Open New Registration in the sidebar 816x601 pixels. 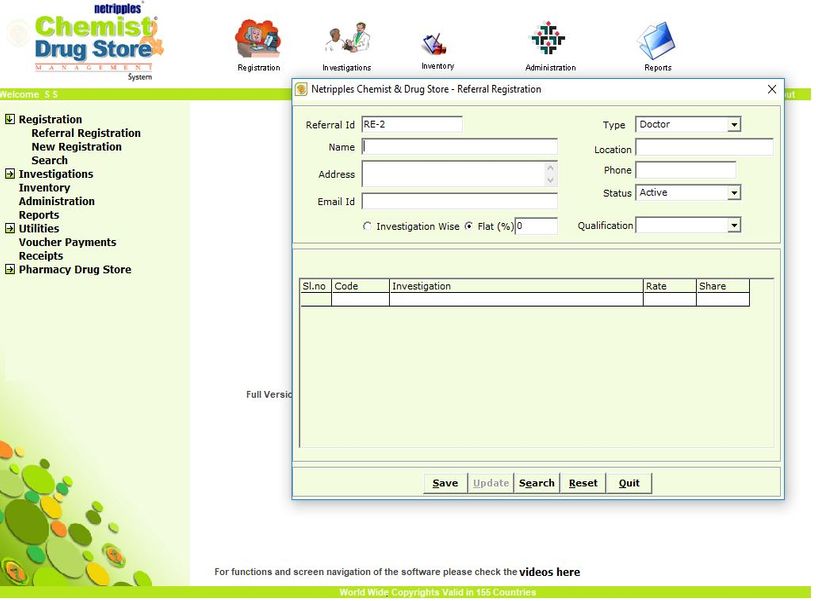click(76, 147)
